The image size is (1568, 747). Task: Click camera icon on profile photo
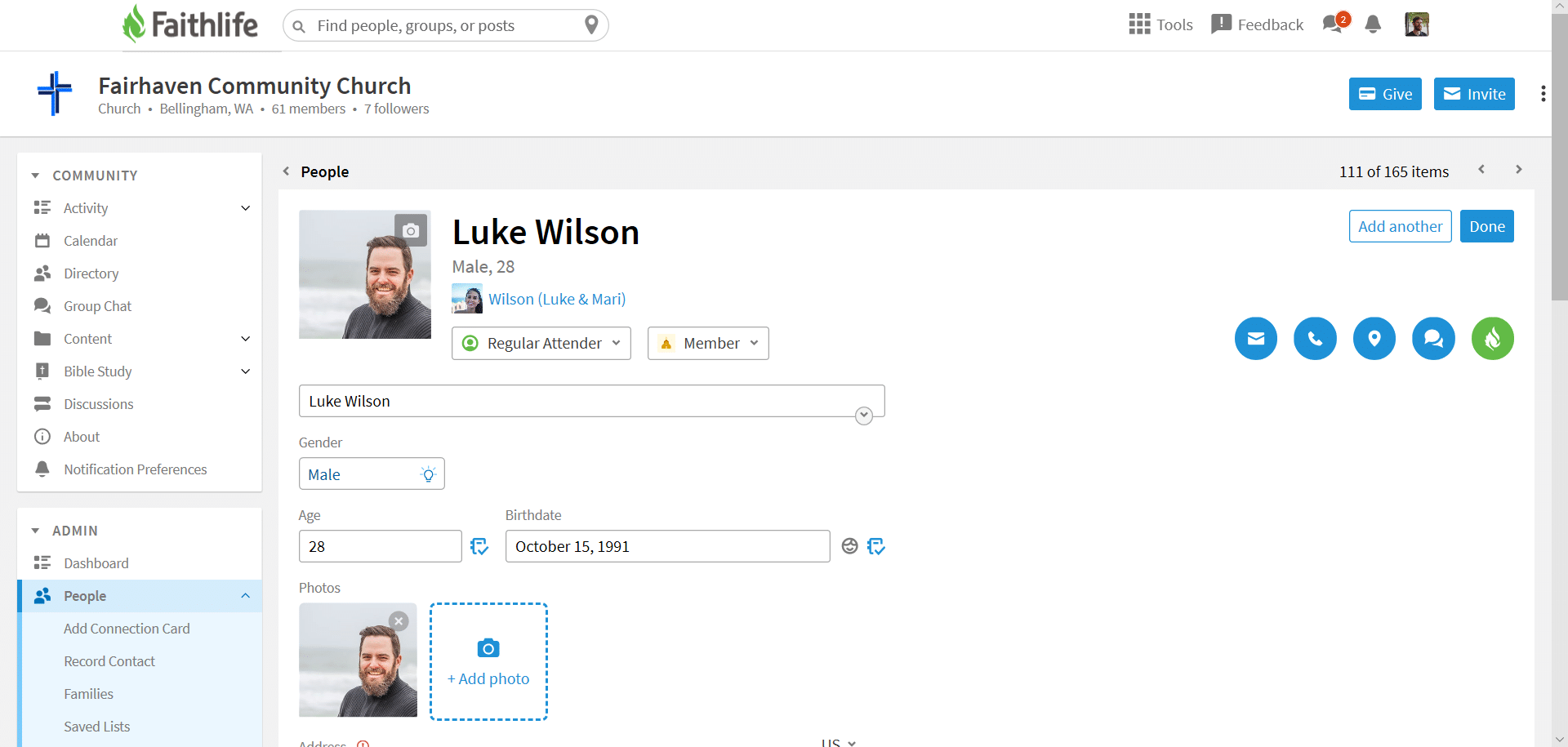point(411,231)
